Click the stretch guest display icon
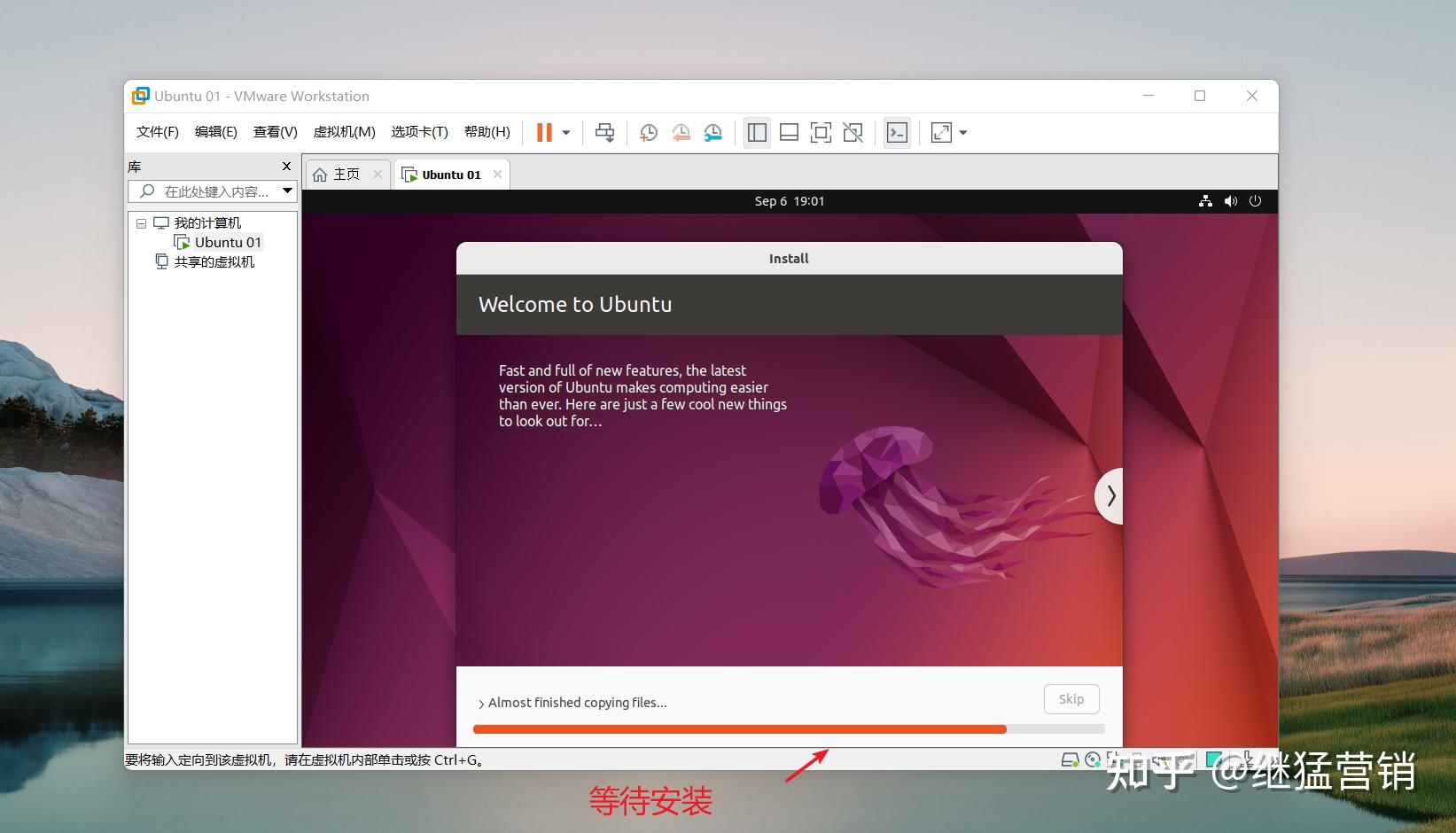 click(x=941, y=133)
